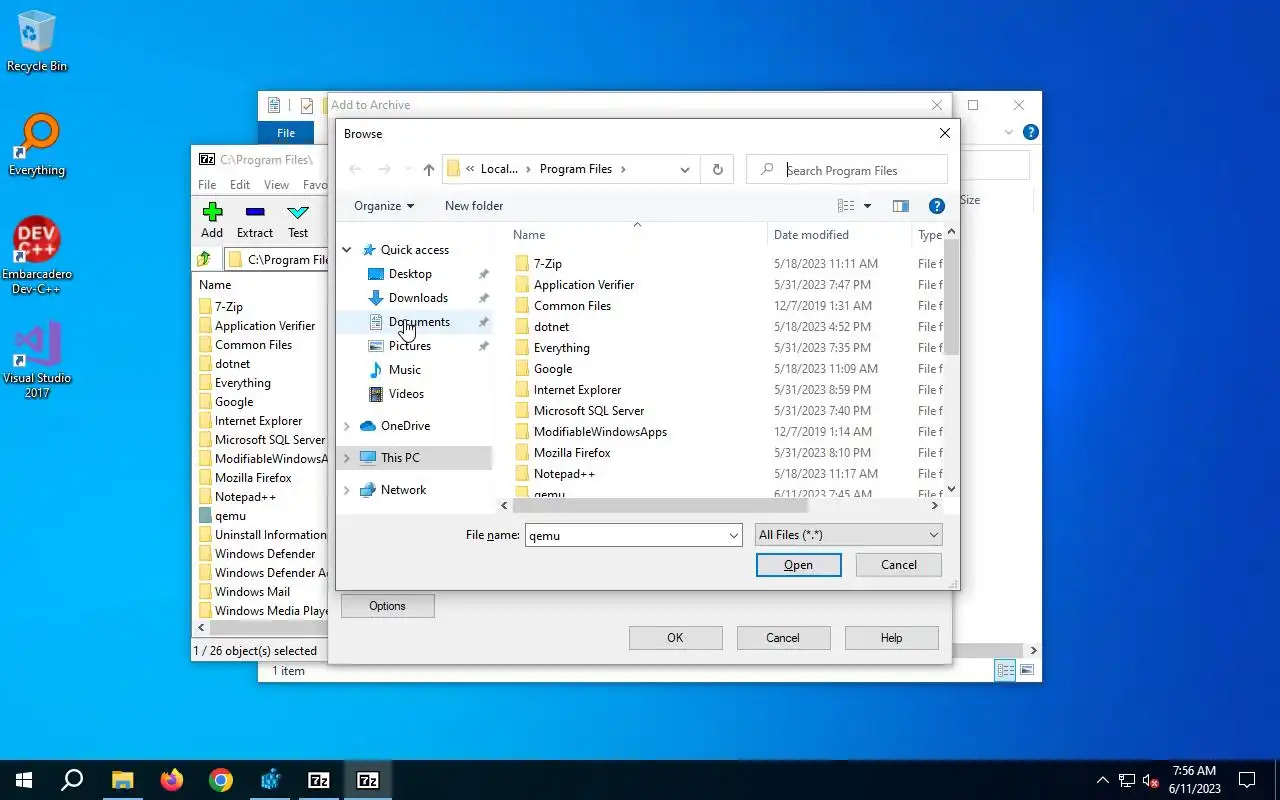The height and width of the screenshot is (800, 1280).
Task: Switch to details view in Explorer window
Action: tap(1006, 670)
